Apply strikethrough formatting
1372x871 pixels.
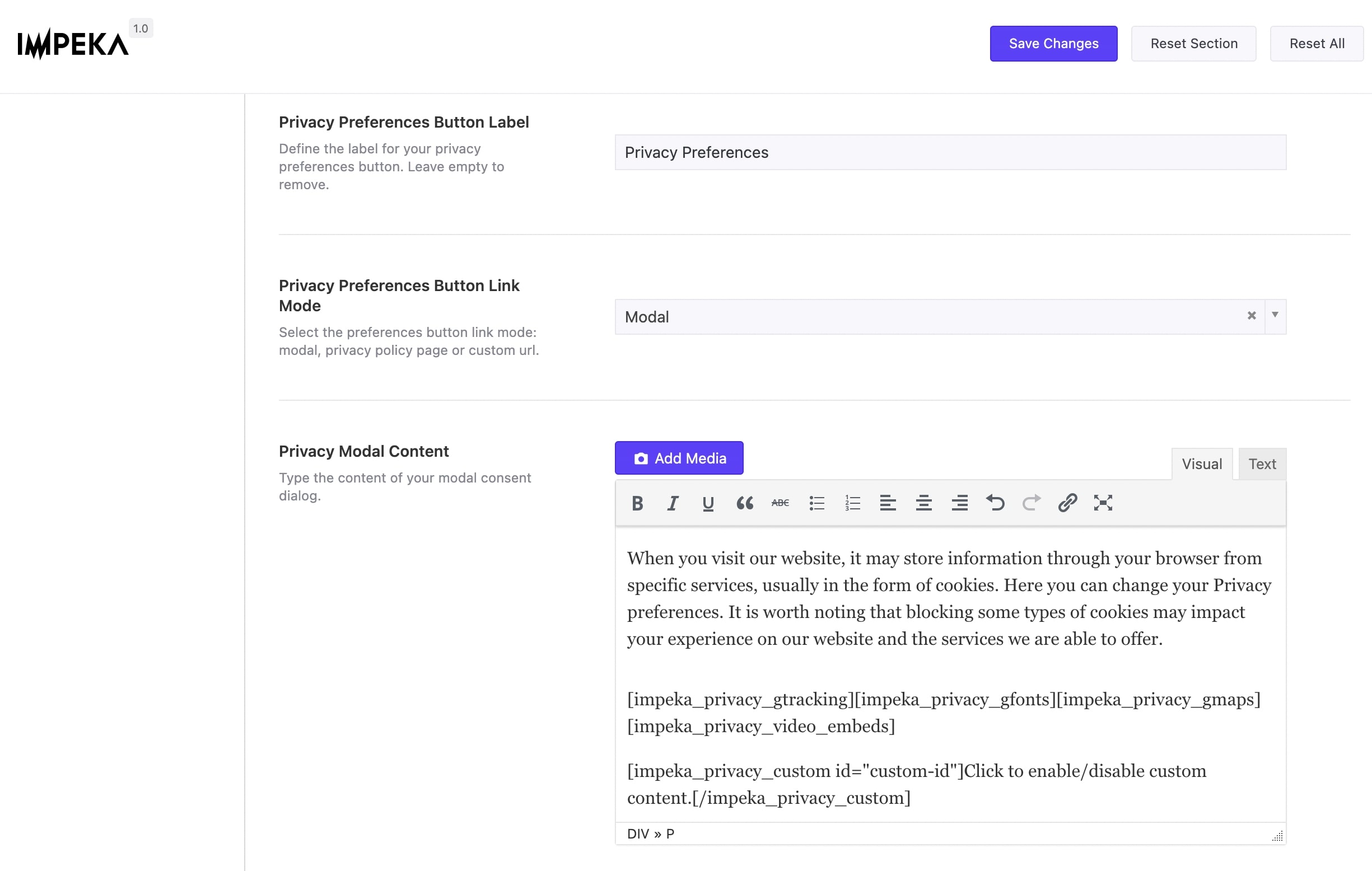click(x=780, y=503)
